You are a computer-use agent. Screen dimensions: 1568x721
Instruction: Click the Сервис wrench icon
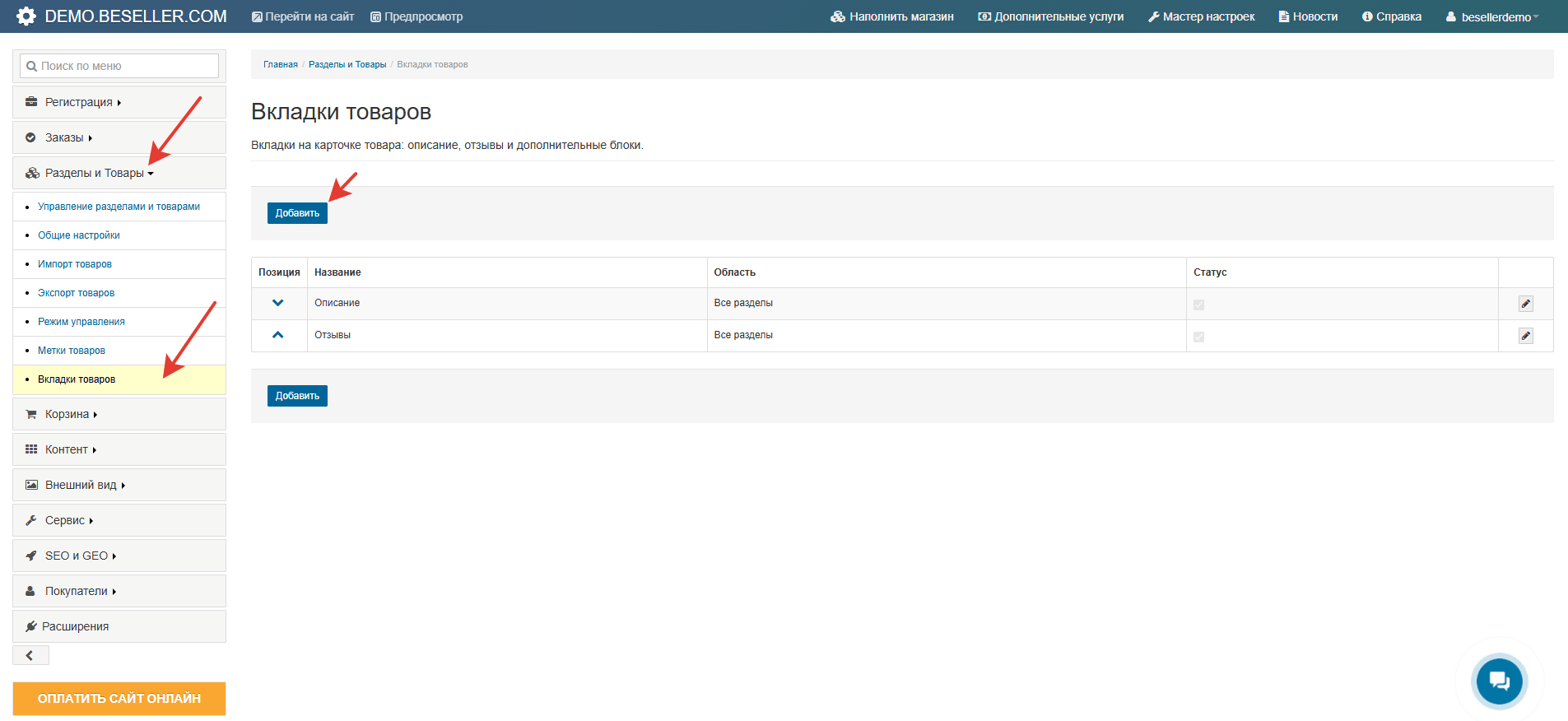point(31,520)
